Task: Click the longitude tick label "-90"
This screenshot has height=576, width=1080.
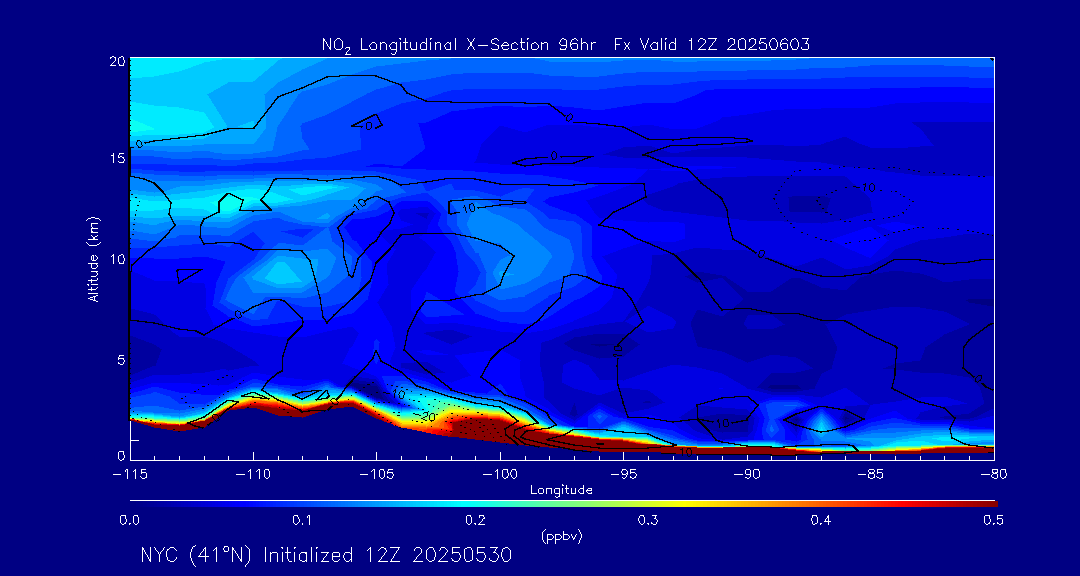Action: coord(746,474)
